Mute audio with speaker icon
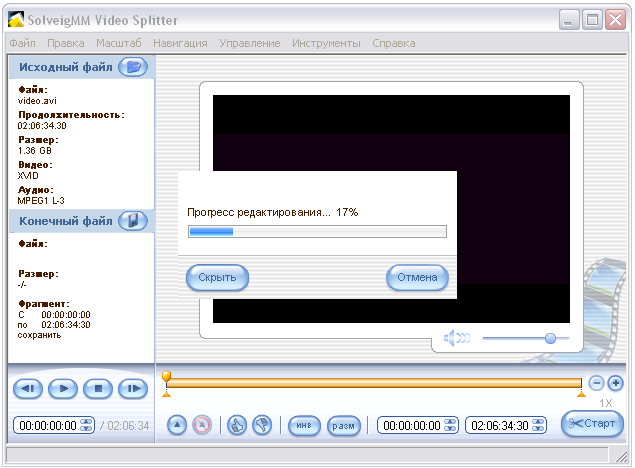Image resolution: width=635 pixels, height=468 pixels. pos(457,338)
